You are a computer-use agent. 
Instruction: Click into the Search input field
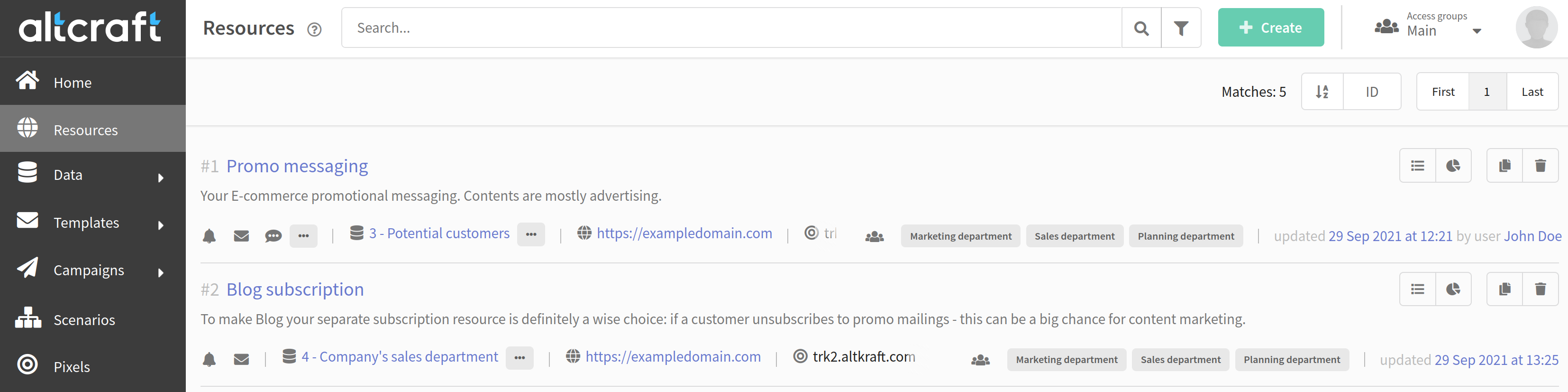pos(731,28)
